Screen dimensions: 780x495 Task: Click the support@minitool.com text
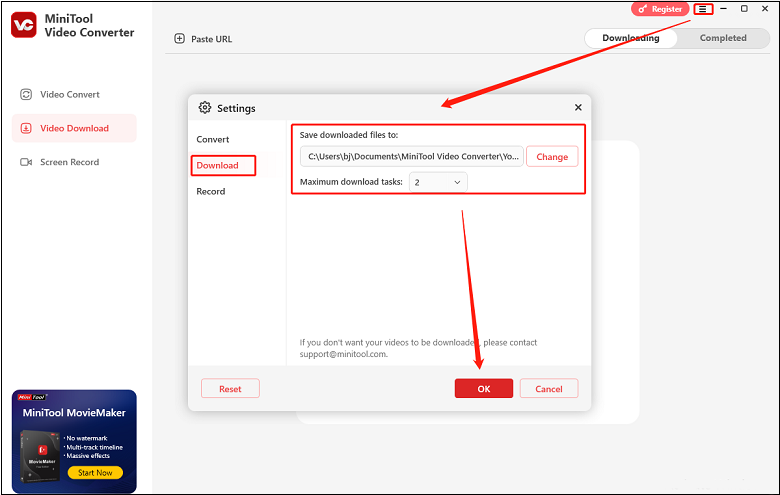(x=343, y=354)
